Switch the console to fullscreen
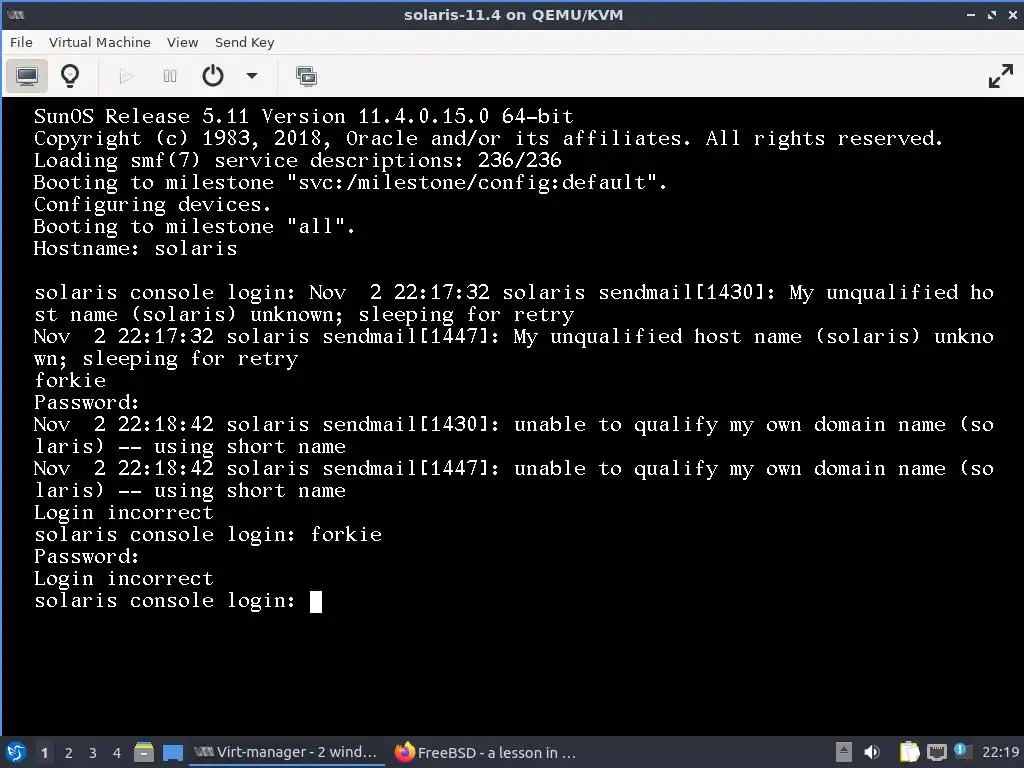 pos(1000,76)
